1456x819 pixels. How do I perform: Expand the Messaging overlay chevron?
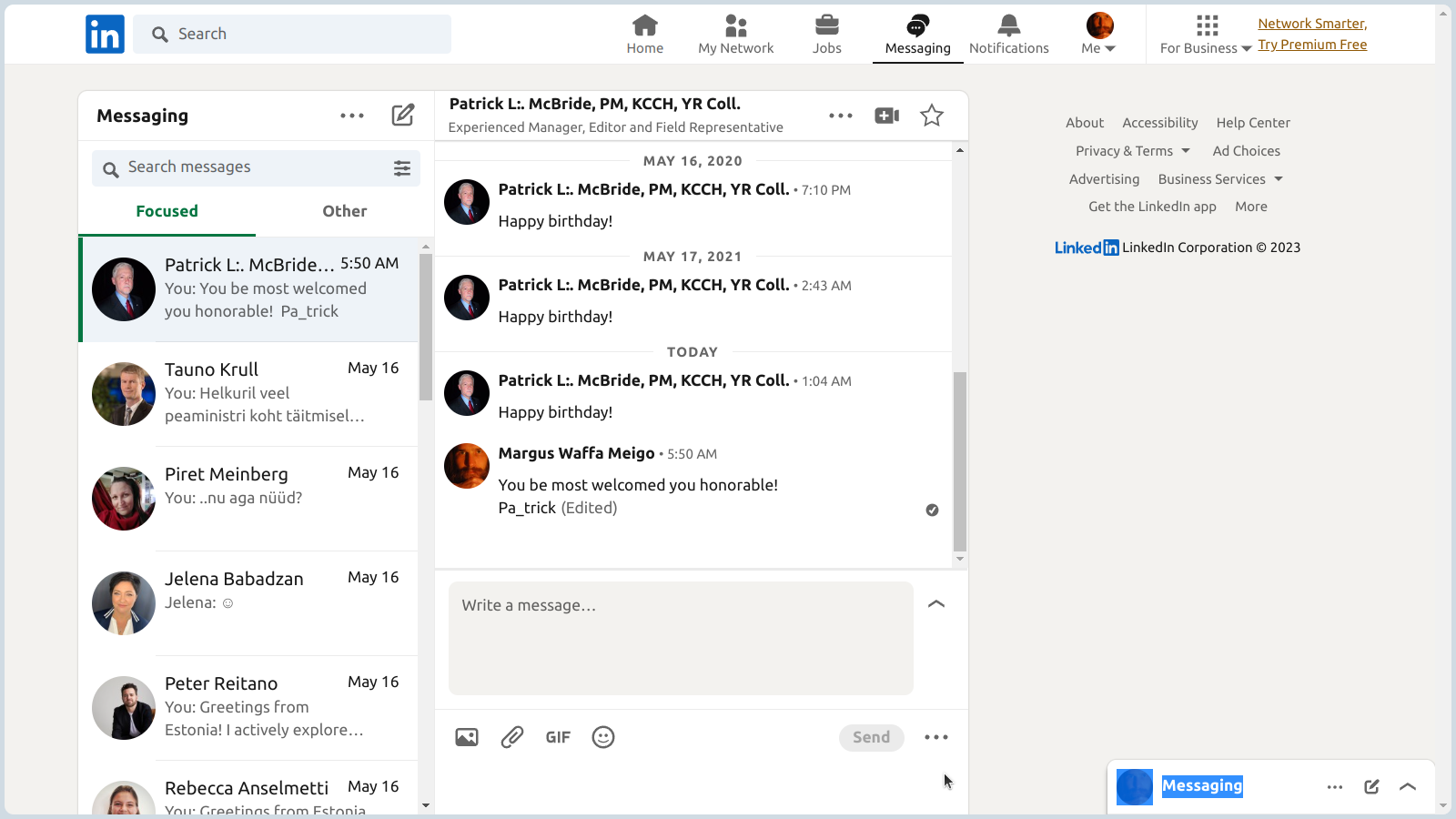point(1408,787)
